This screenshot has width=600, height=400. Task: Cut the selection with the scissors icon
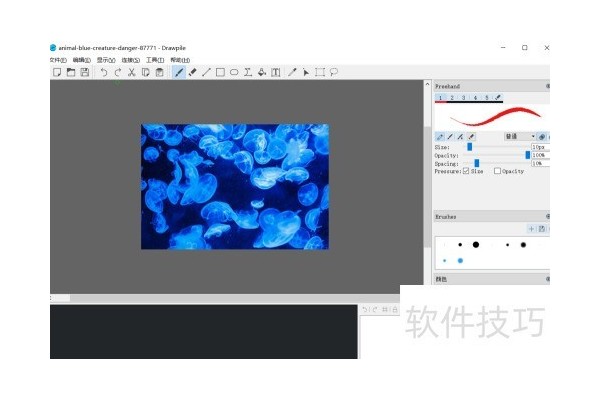coord(131,72)
